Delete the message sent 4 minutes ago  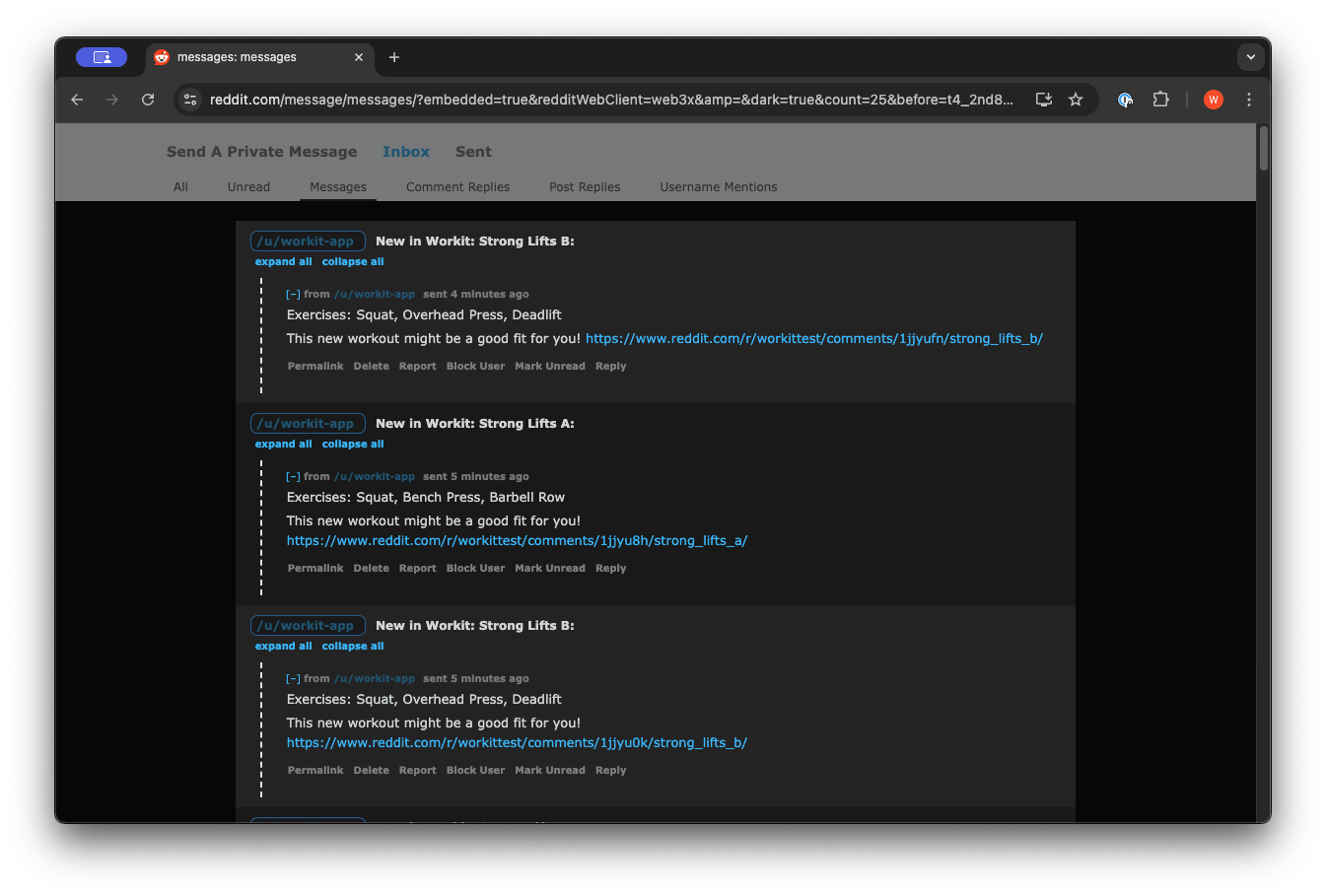coord(372,367)
